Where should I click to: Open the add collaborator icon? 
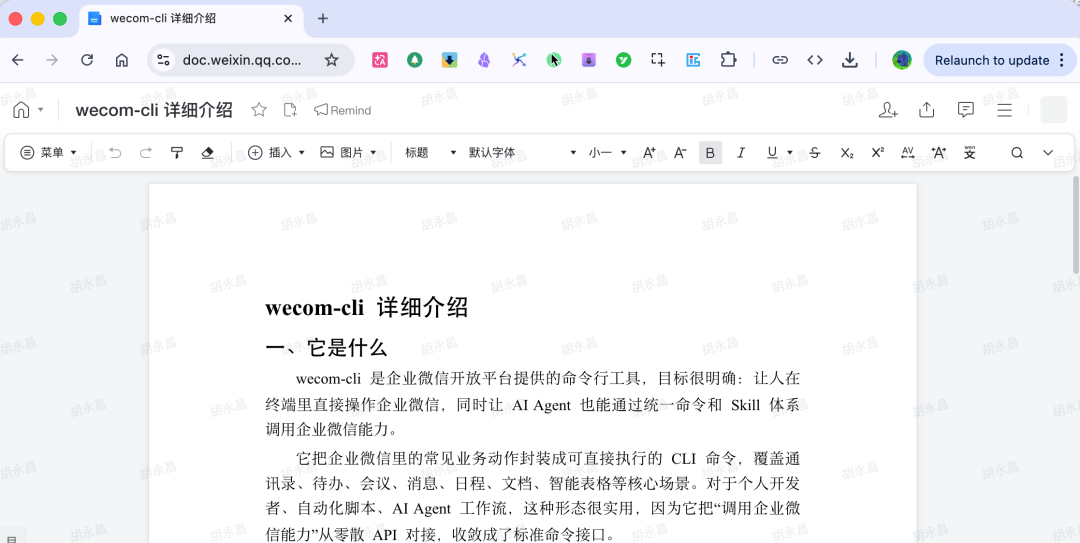889,110
